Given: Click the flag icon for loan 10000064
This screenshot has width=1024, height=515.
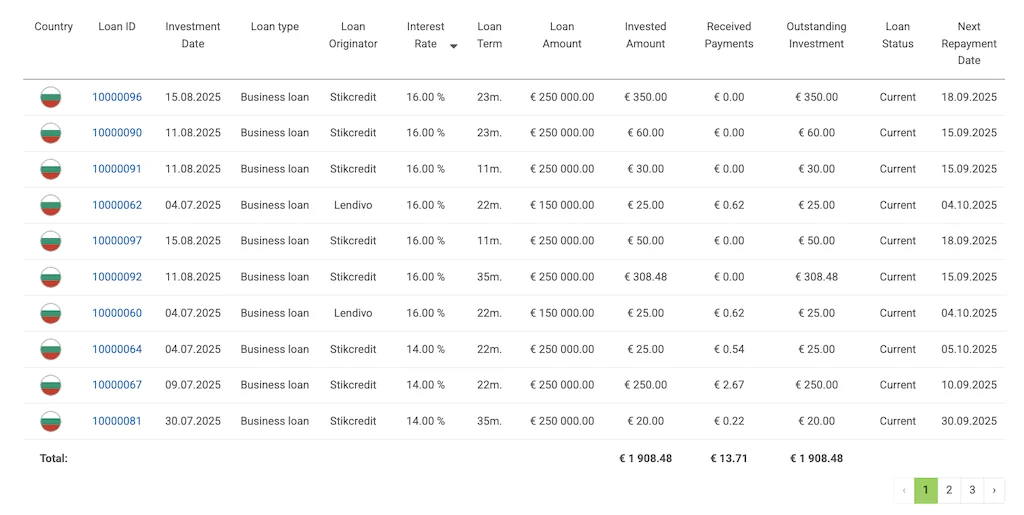Looking at the screenshot, I should pyautogui.click(x=50, y=349).
